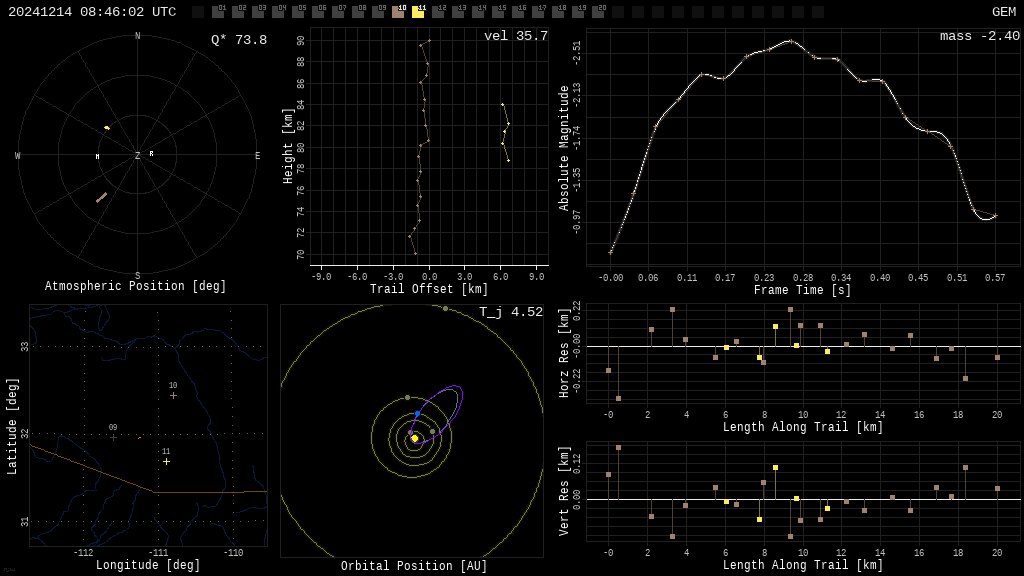Select station box 03 in top bar

coord(258,12)
